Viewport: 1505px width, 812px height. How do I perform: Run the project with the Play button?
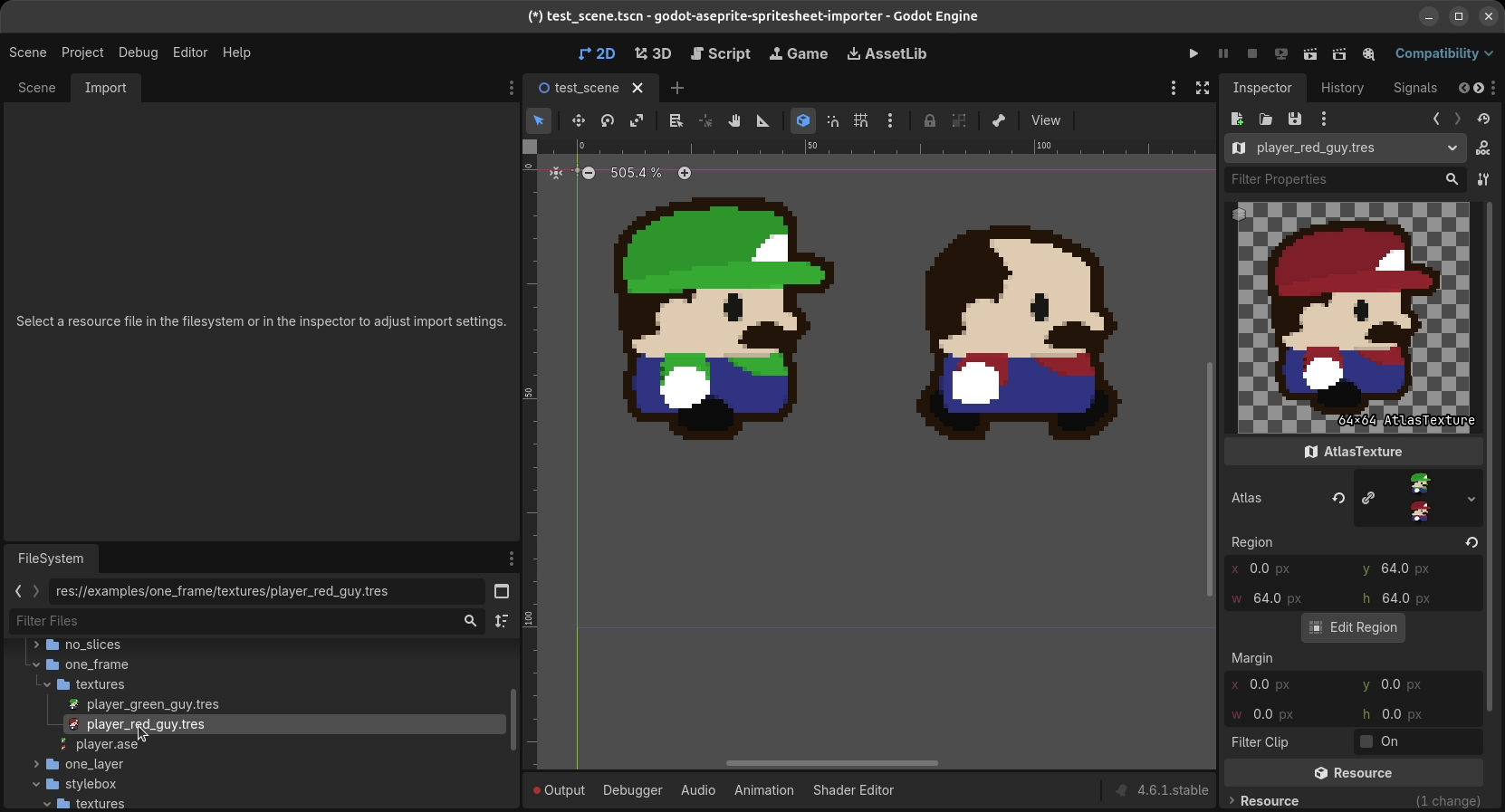[x=1193, y=53]
